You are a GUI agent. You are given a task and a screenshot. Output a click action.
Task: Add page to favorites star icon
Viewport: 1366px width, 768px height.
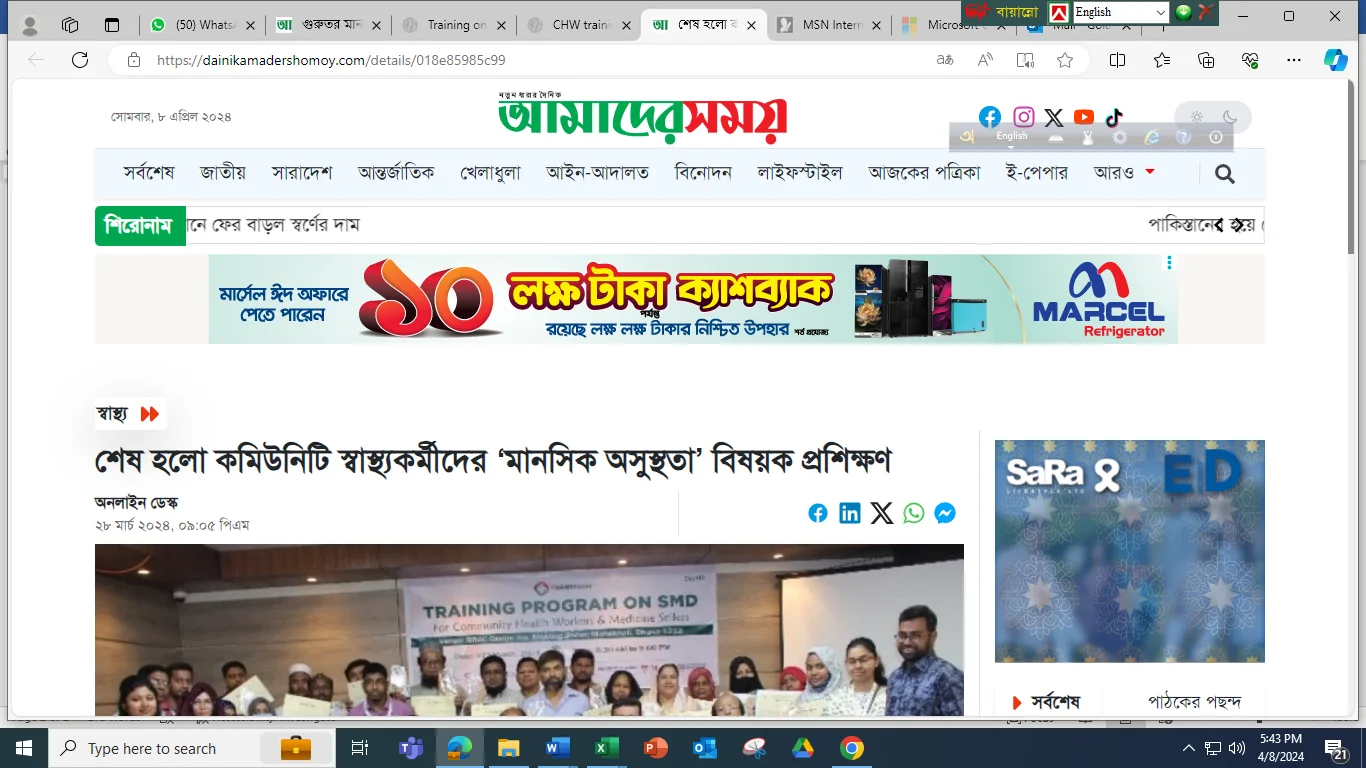(x=1065, y=60)
